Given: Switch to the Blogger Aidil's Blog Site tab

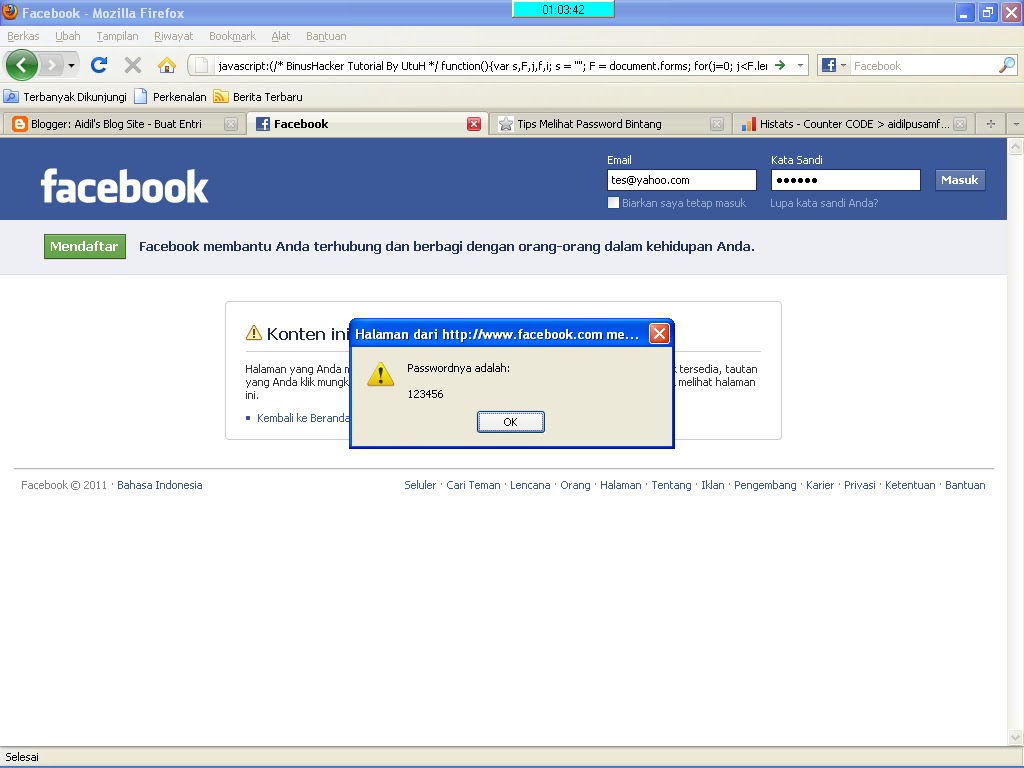Looking at the screenshot, I should (118, 124).
